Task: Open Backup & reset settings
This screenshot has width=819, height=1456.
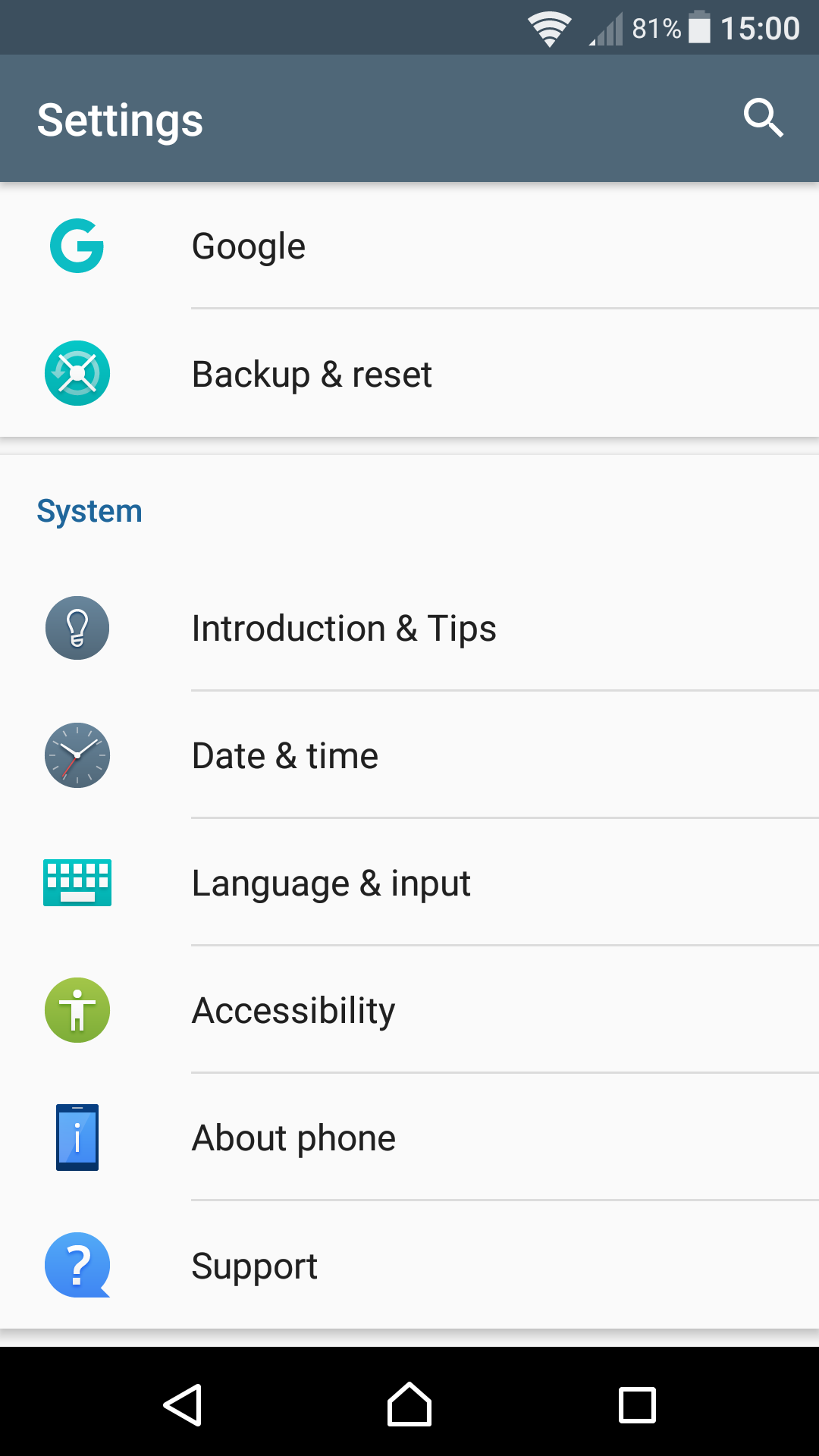Action: click(312, 374)
